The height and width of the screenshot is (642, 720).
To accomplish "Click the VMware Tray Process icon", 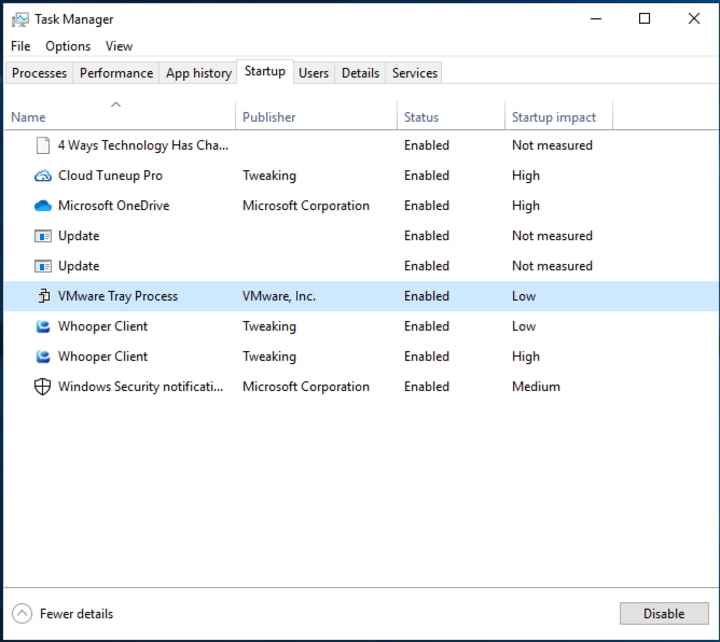I will 43,296.
